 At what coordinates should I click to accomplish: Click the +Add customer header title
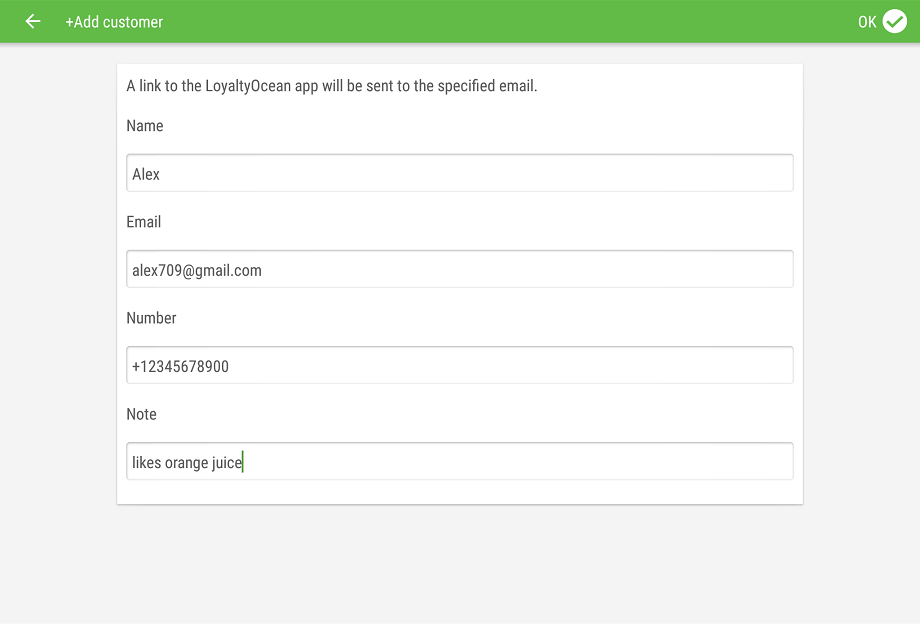click(114, 22)
